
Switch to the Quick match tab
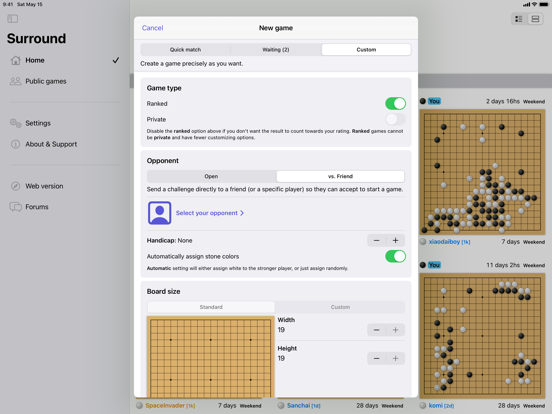[x=185, y=50]
